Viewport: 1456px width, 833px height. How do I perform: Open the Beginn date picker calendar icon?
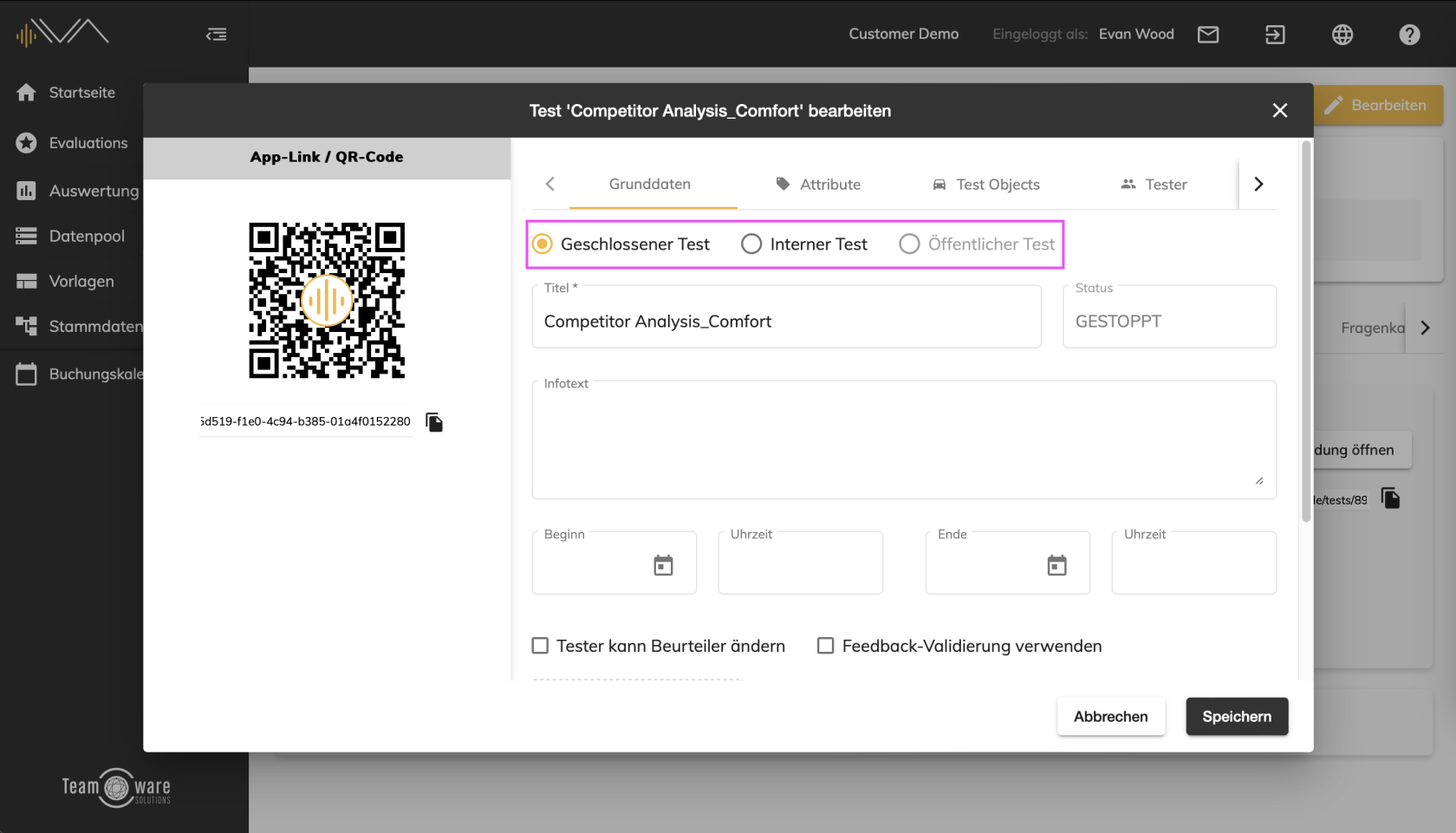[663, 565]
